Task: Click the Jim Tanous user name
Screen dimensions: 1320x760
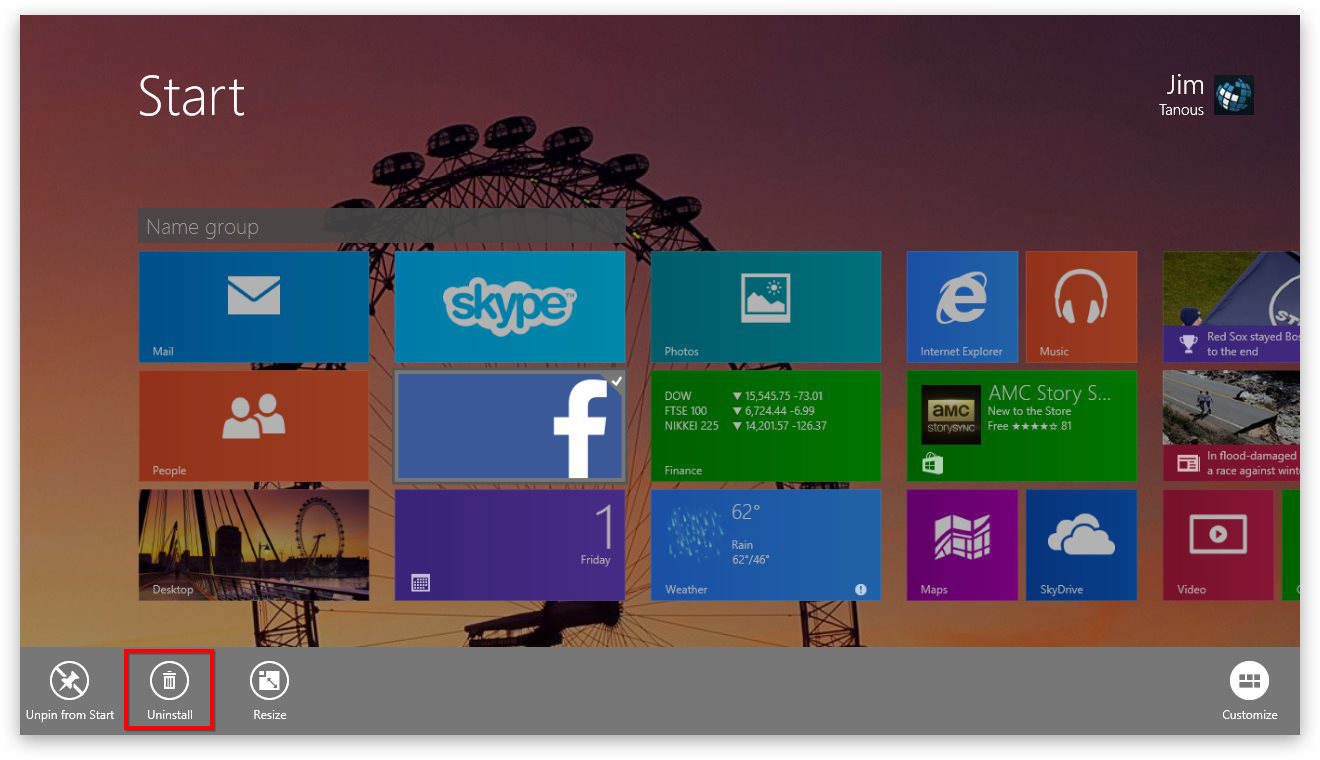Action: point(1182,95)
